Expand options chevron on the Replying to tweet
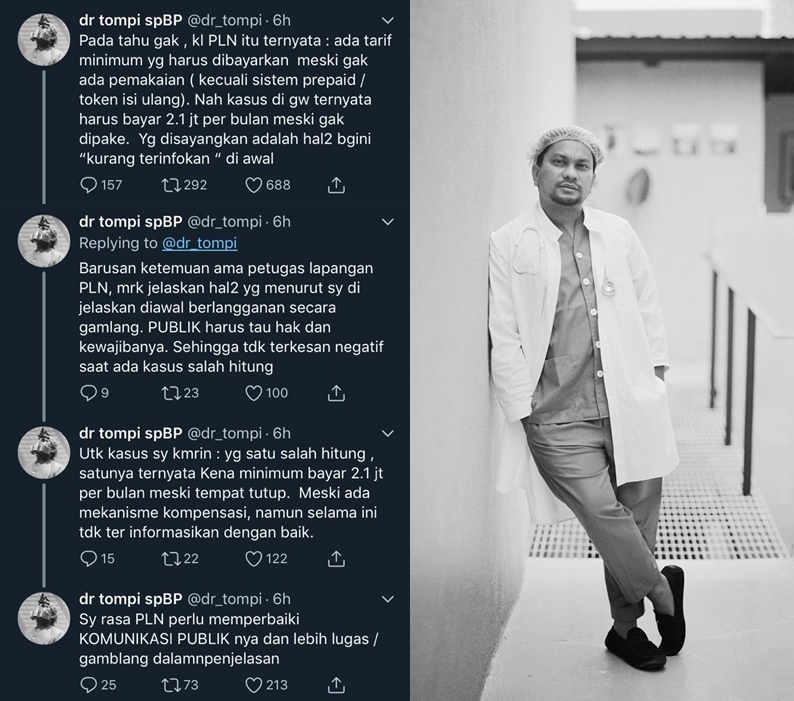Screen dimensions: 794x701 pos(387,222)
